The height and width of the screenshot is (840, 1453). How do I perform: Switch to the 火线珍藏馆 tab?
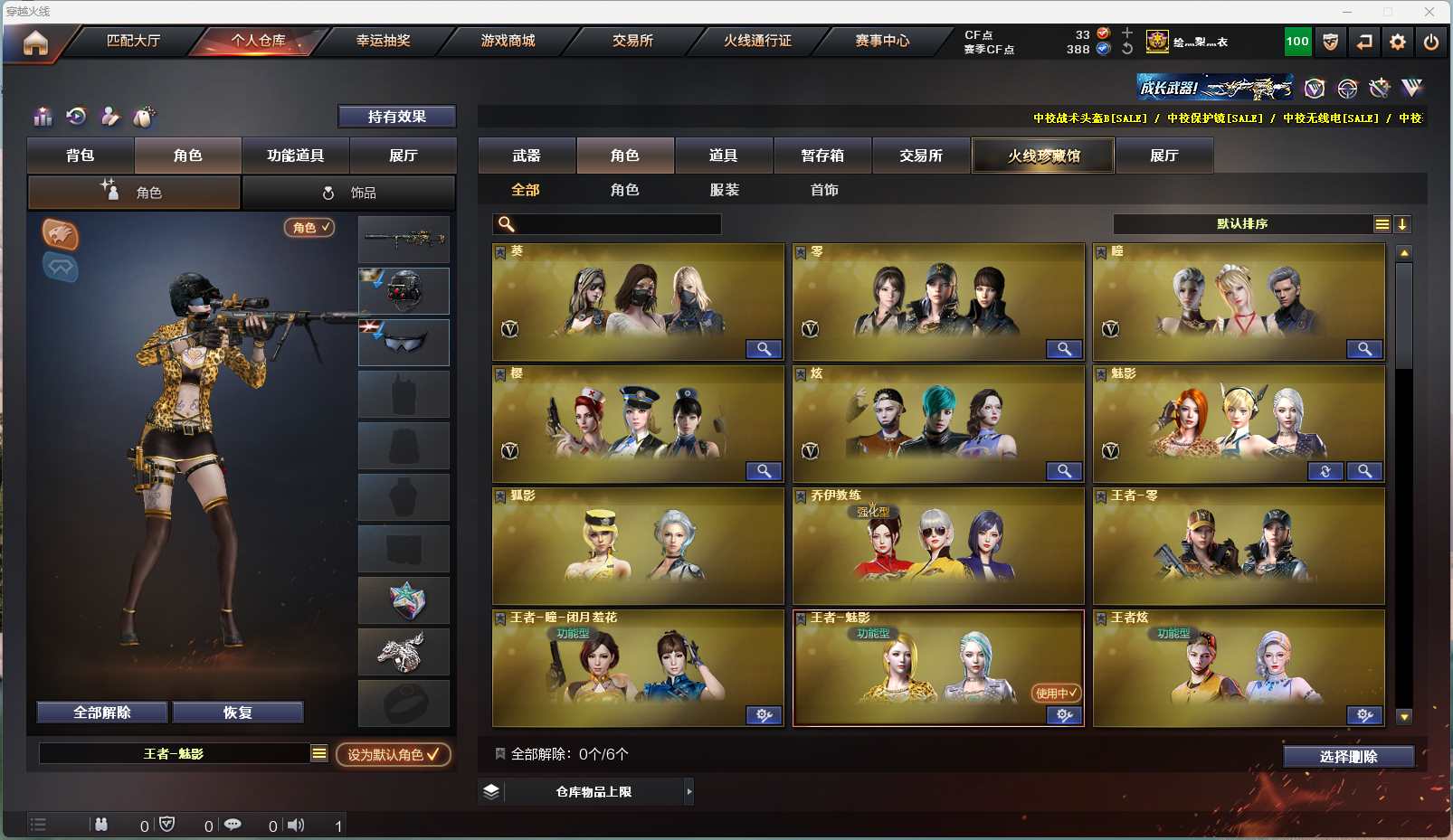(1043, 156)
